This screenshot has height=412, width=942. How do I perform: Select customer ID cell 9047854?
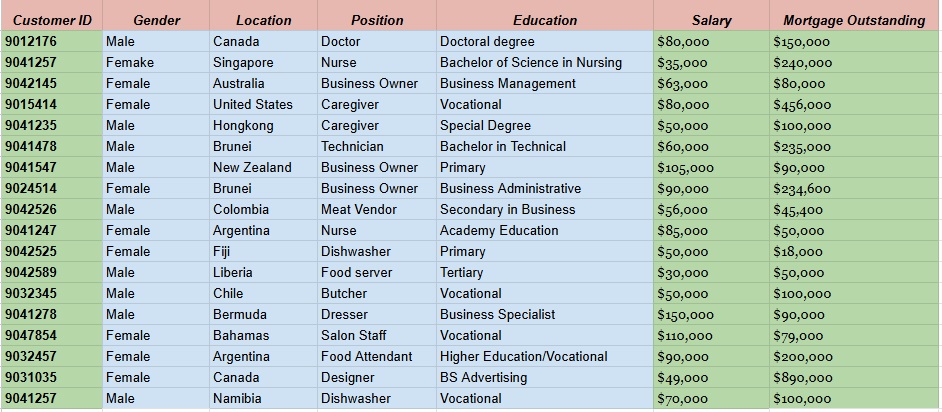coord(52,336)
